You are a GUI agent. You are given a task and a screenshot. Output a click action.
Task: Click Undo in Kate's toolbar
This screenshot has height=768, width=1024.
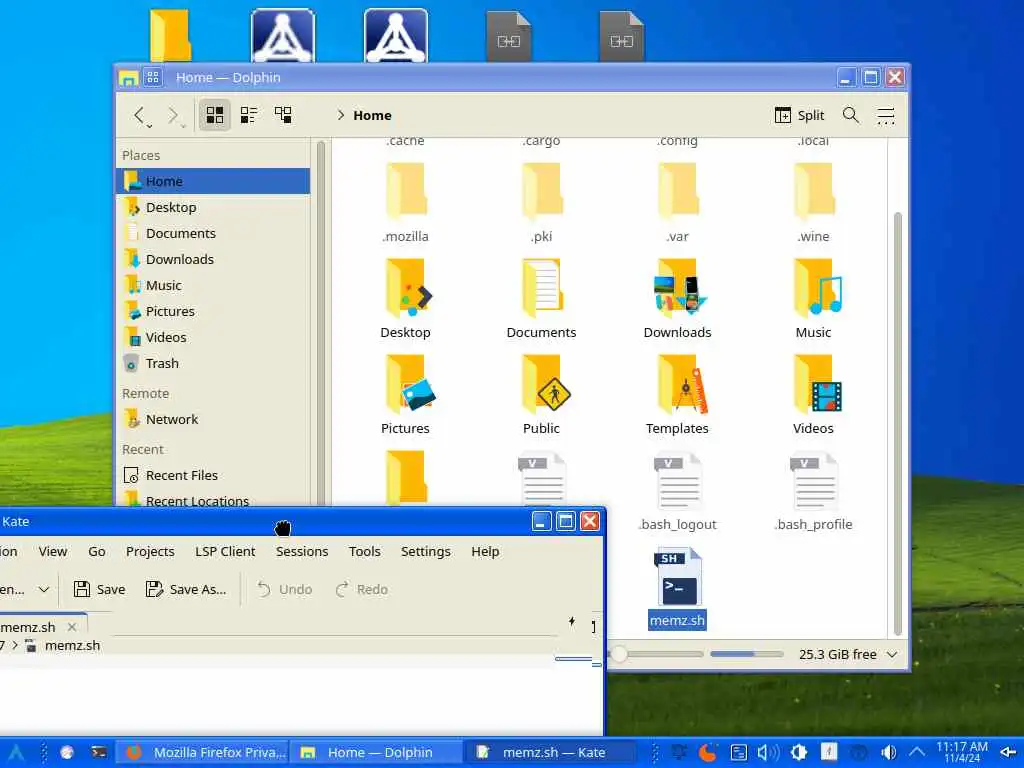point(284,589)
